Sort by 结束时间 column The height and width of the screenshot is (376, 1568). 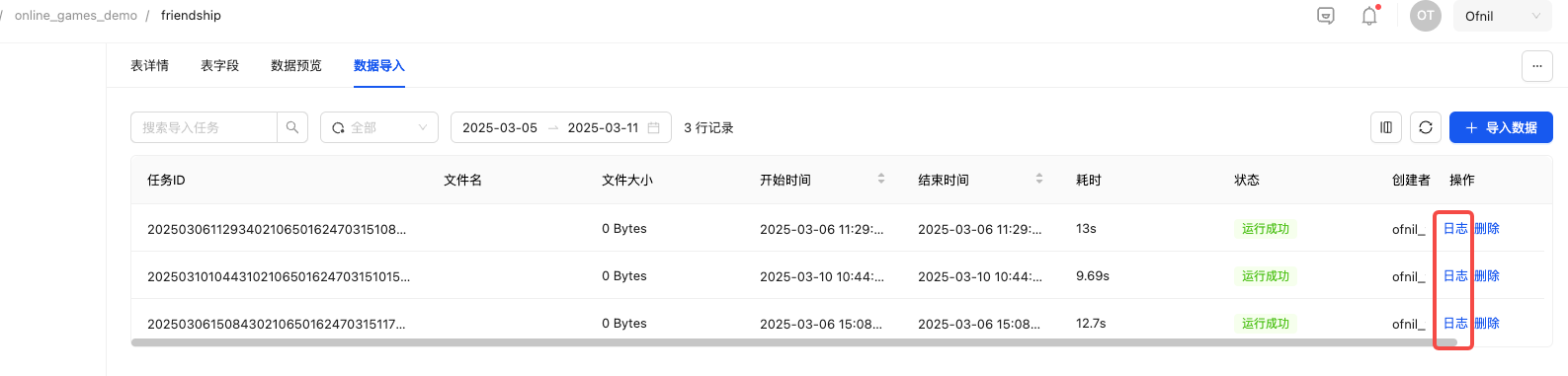pyautogui.click(x=1039, y=180)
